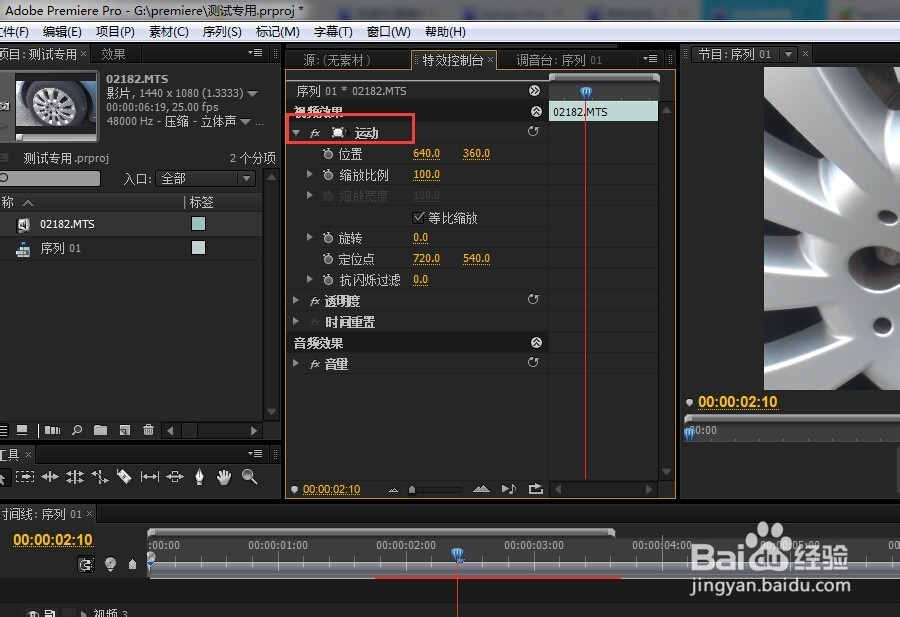
Task: Toggle animation stopwatch for 旋转
Action: [x=328, y=238]
